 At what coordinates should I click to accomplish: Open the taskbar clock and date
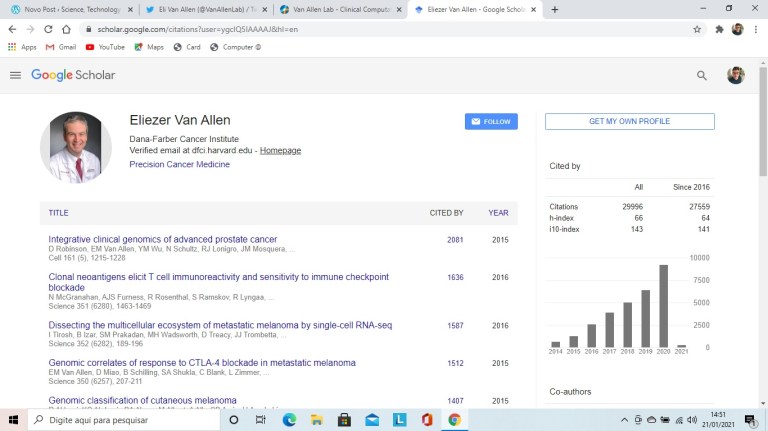pos(718,420)
